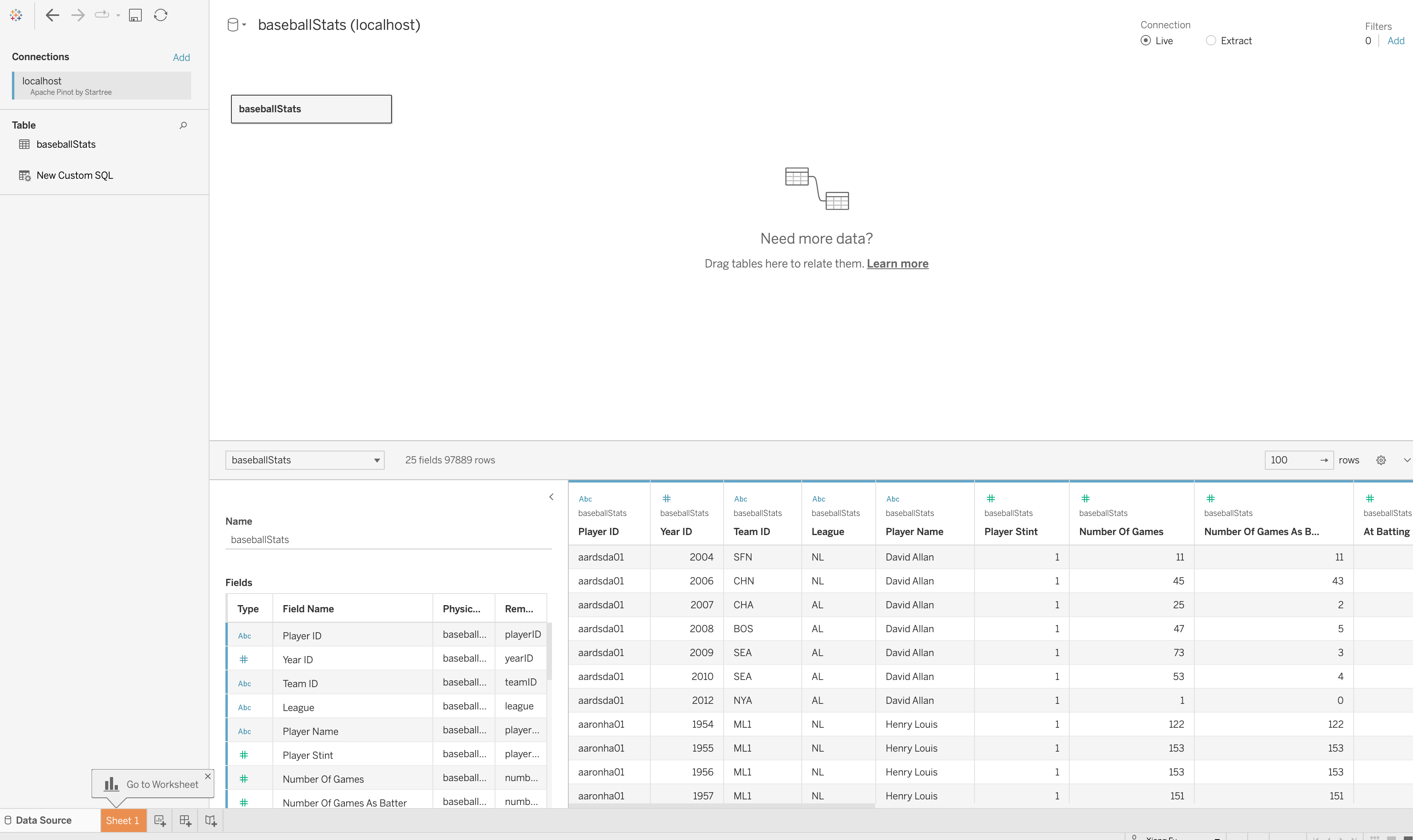Open the Learn more link about relating tables

897,263
